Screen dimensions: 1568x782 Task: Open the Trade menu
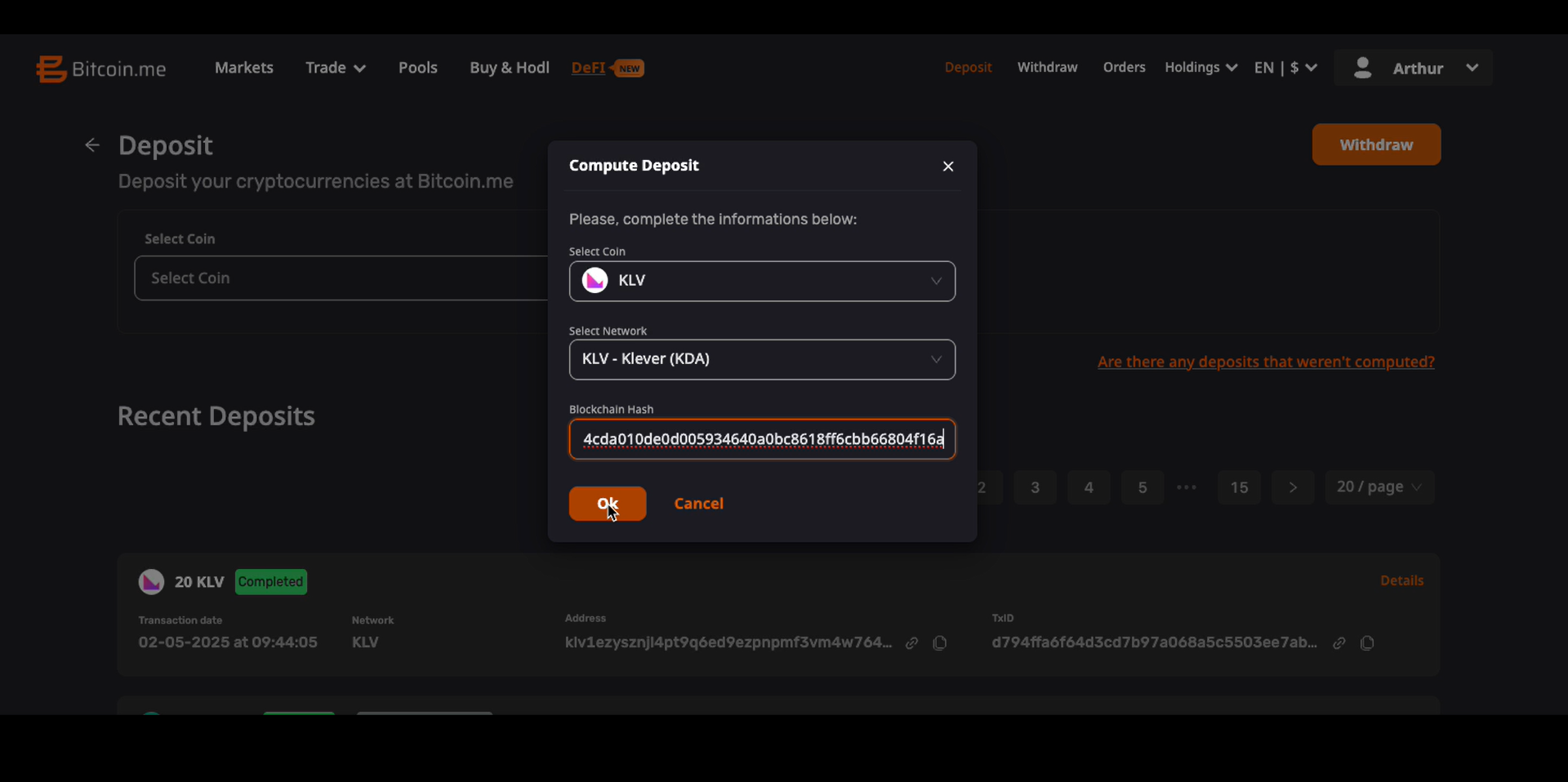click(335, 68)
